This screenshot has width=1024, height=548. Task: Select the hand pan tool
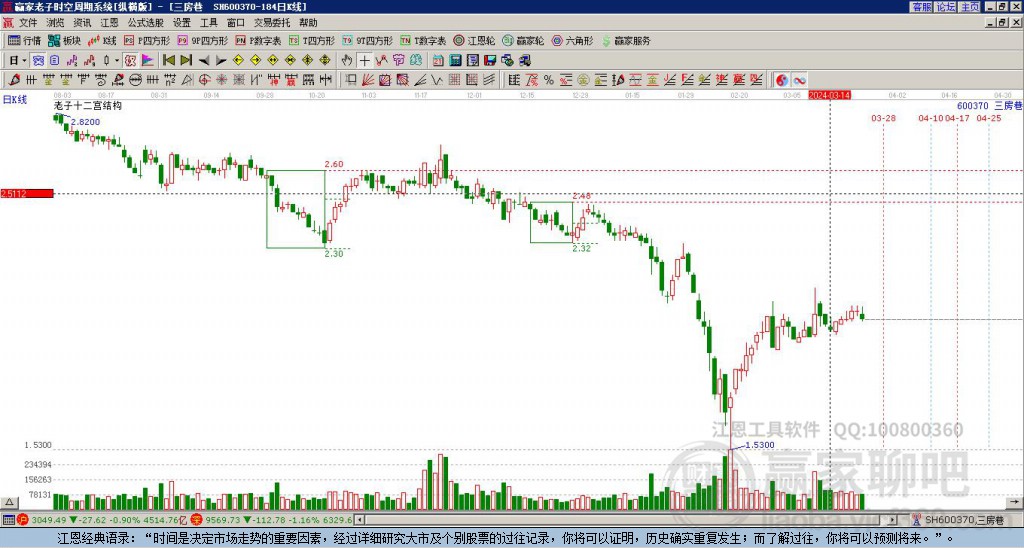[347, 60]
